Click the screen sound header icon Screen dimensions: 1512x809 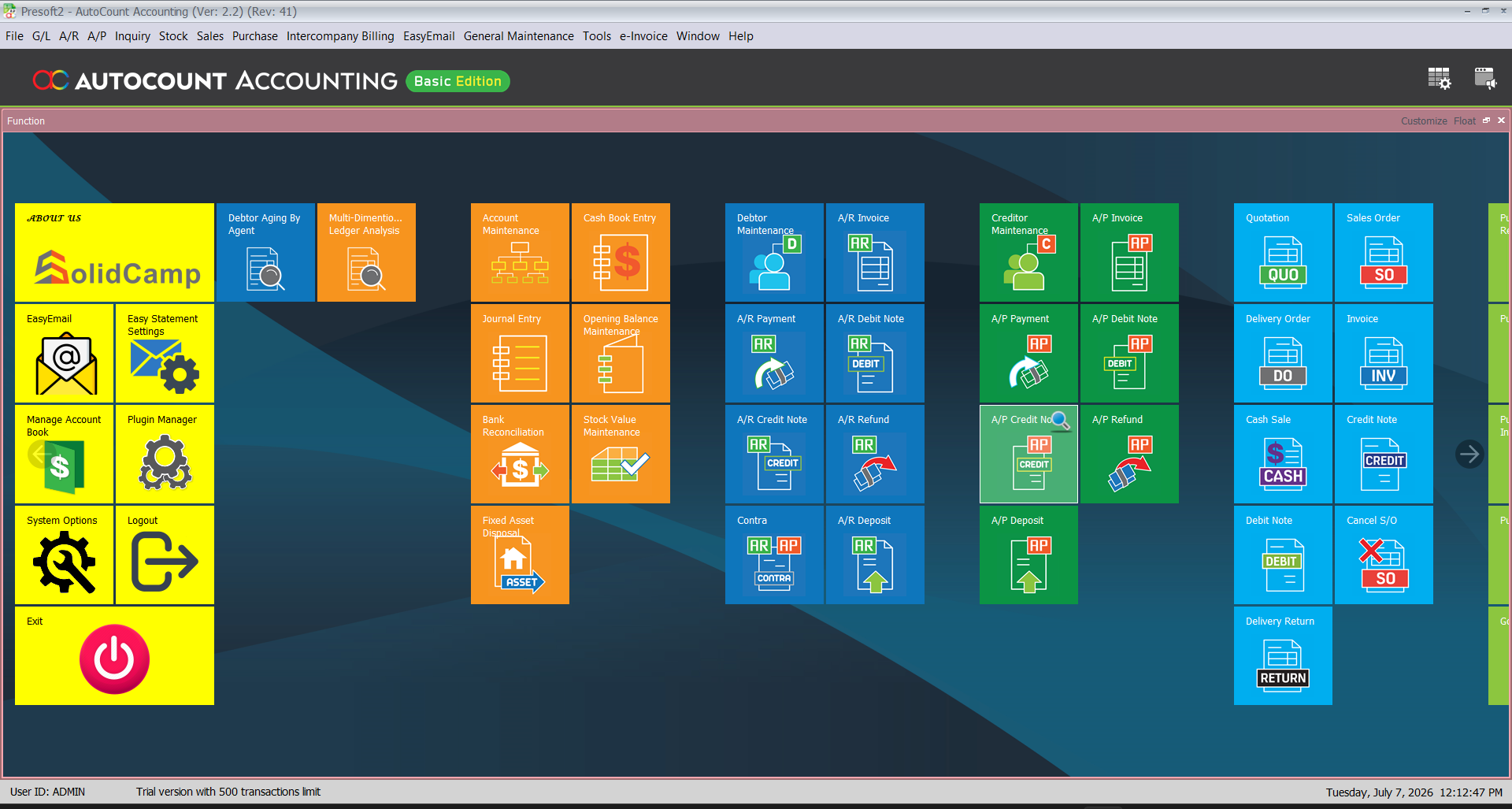click(1486, 78)
